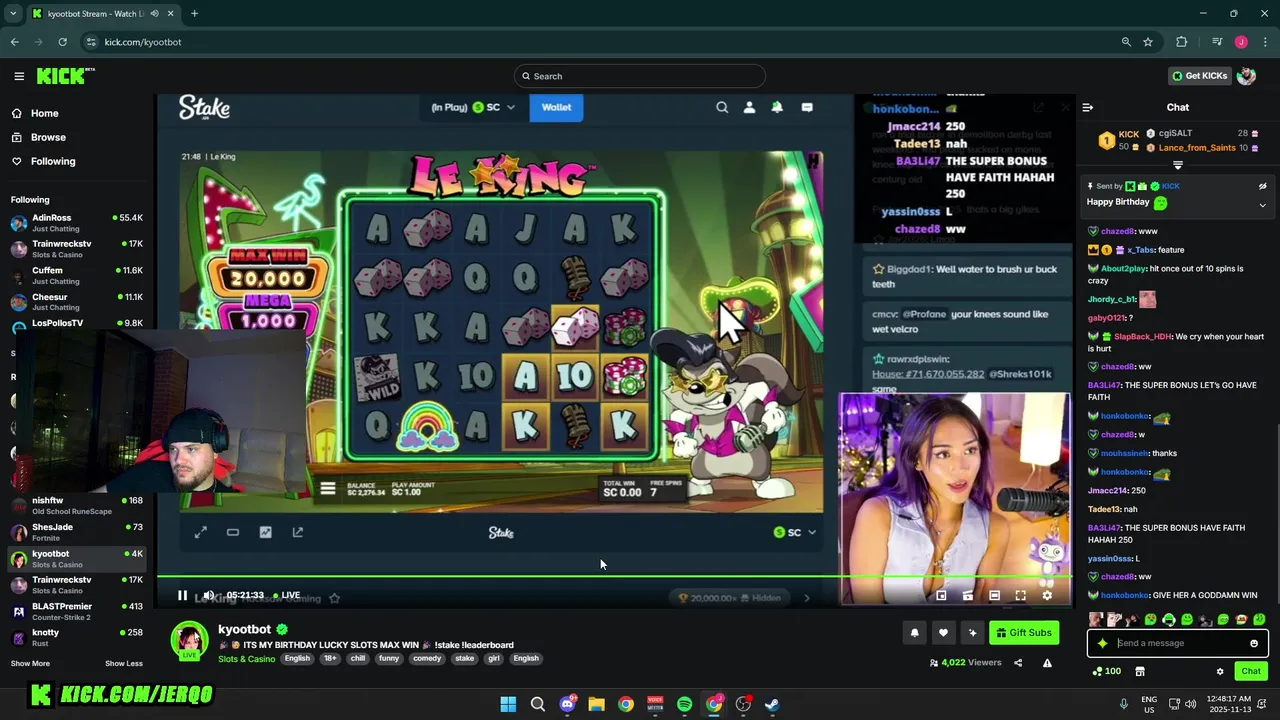Reload the browser page
This screenshot has width=1280, height=720.
pyautogui.click(x=62, y=42)
